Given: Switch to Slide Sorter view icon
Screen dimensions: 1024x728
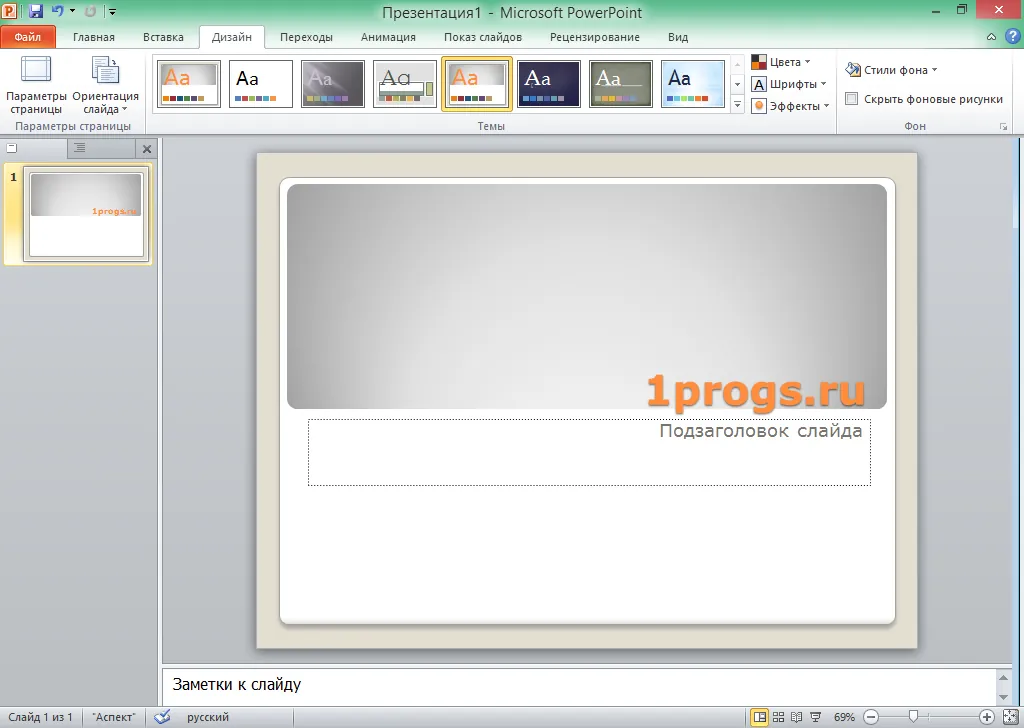Looking at the screenshot, I should (x=778, y=717).
